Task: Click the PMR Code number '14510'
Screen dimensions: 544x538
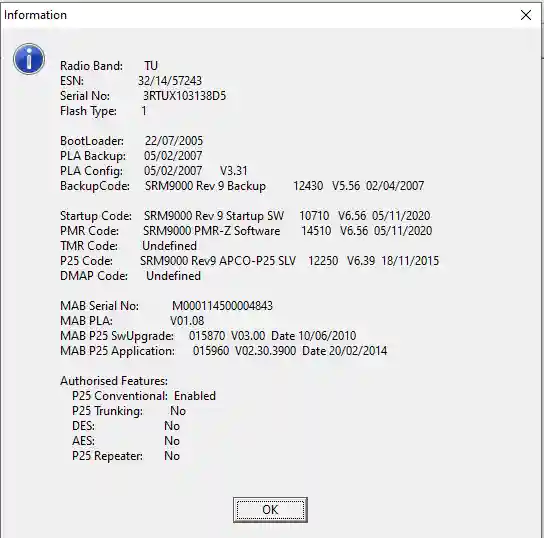Action: [x=316, y=231]
